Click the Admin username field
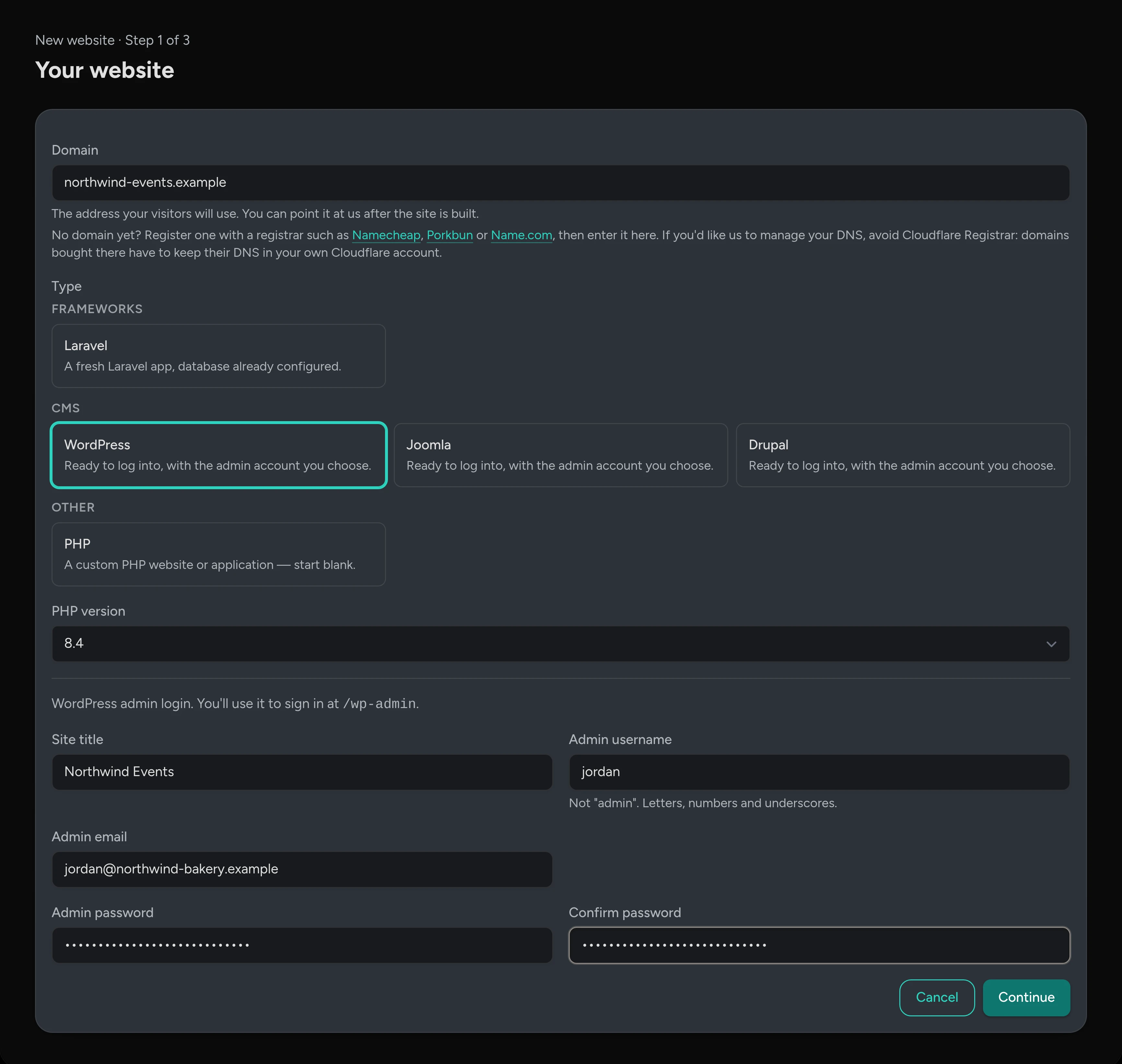The width and height of the screenshot is (1122, 1064). pos(819,772)
